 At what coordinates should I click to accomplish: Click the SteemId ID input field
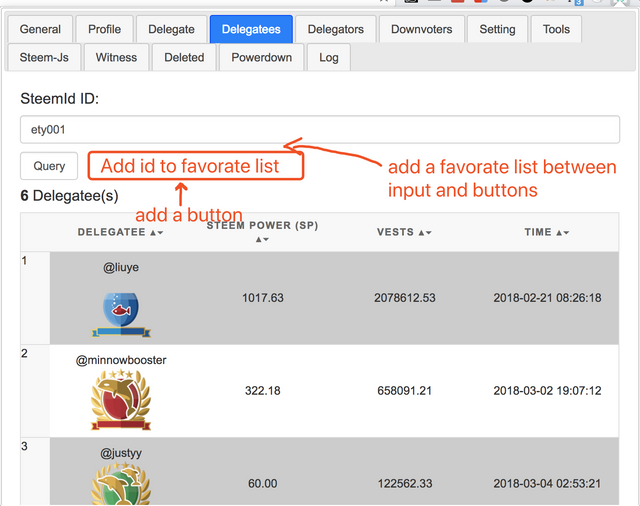pos(320,129)
